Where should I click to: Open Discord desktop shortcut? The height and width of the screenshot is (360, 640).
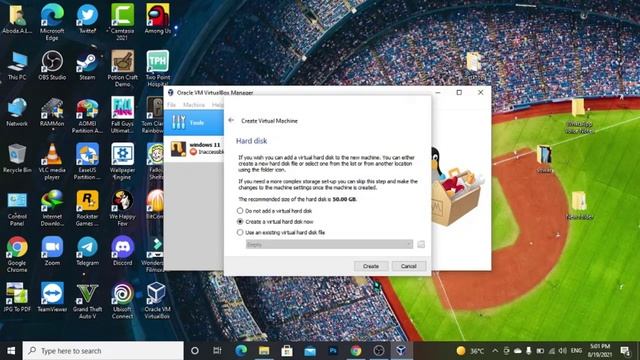coord(122,251)
